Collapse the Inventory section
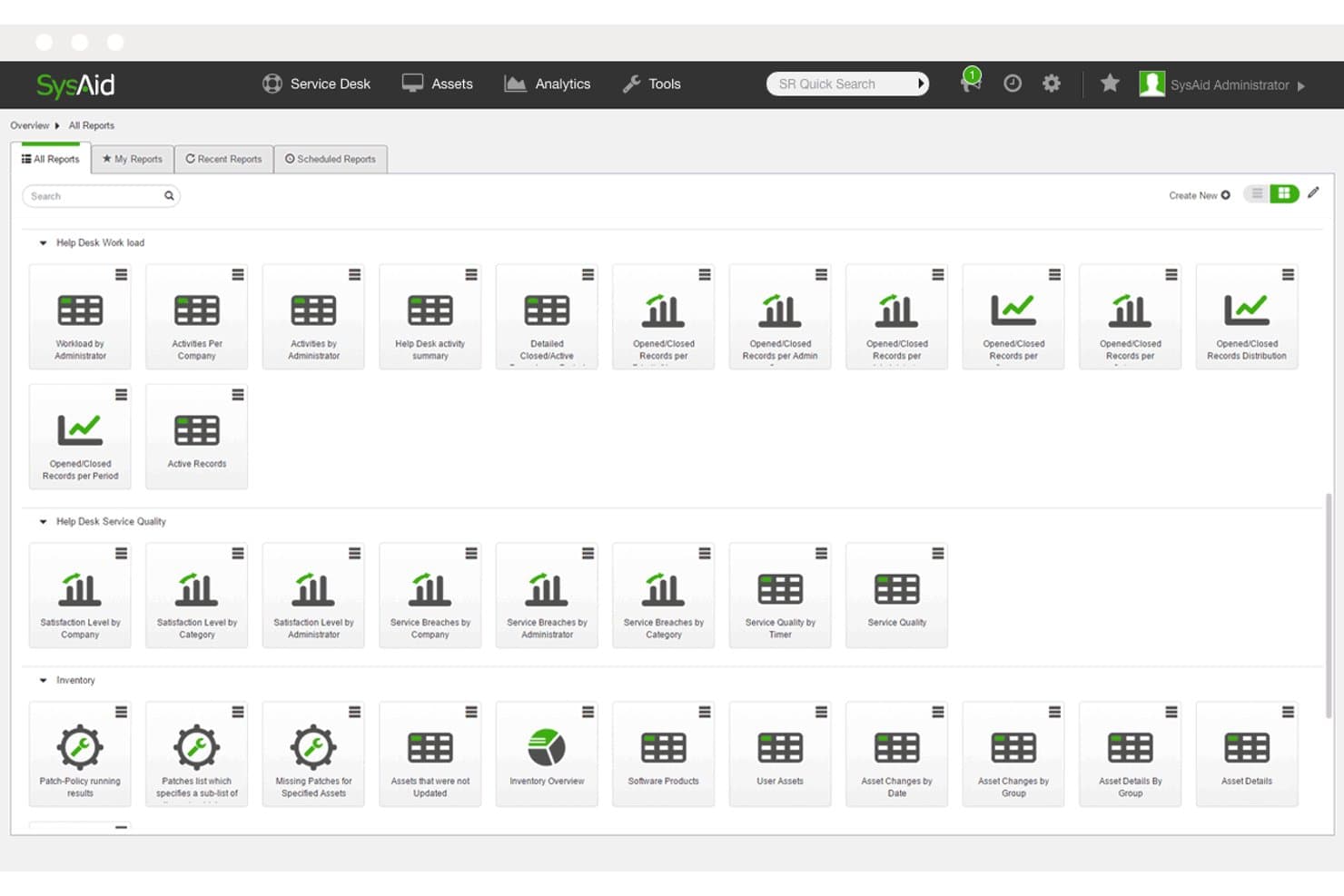Viewport: 1344px width, 896px height. [43, 681]
